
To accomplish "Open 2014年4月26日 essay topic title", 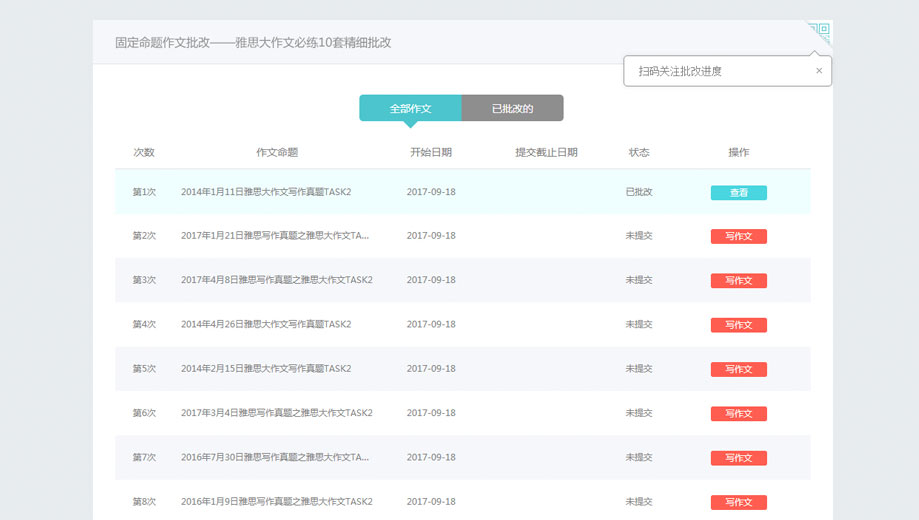I will click(x=266, y=324).
